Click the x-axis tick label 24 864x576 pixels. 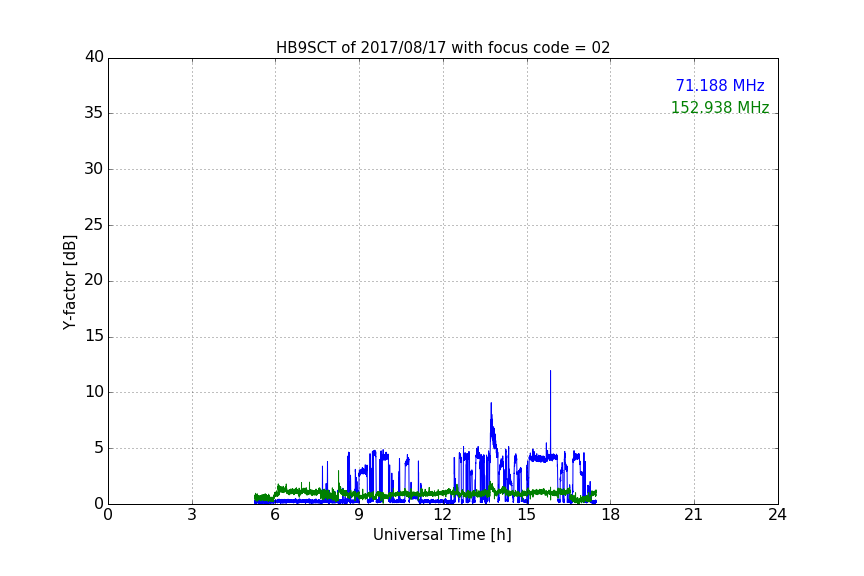(777, 515)
